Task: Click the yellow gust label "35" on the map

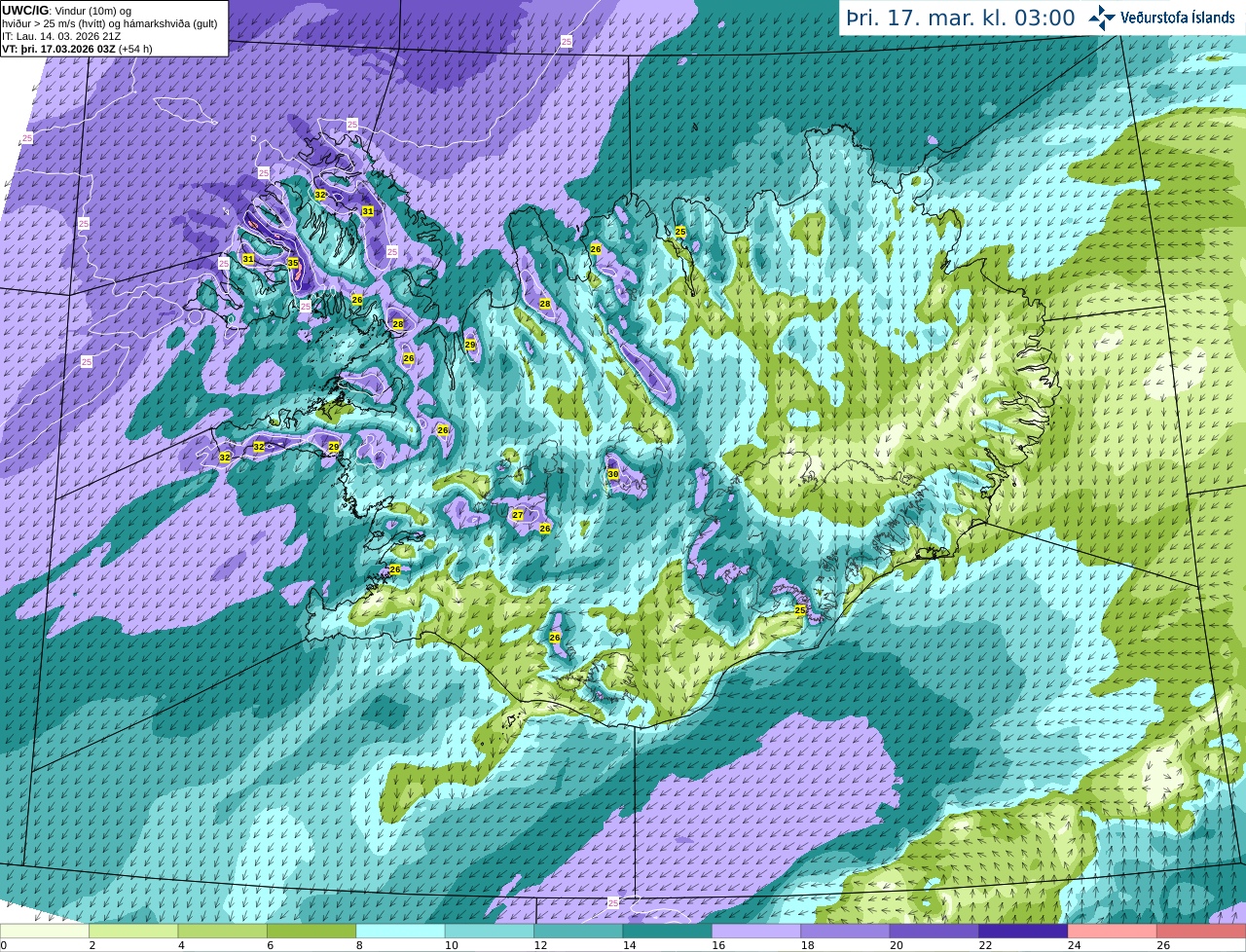Action: click(x=293, y=263)
